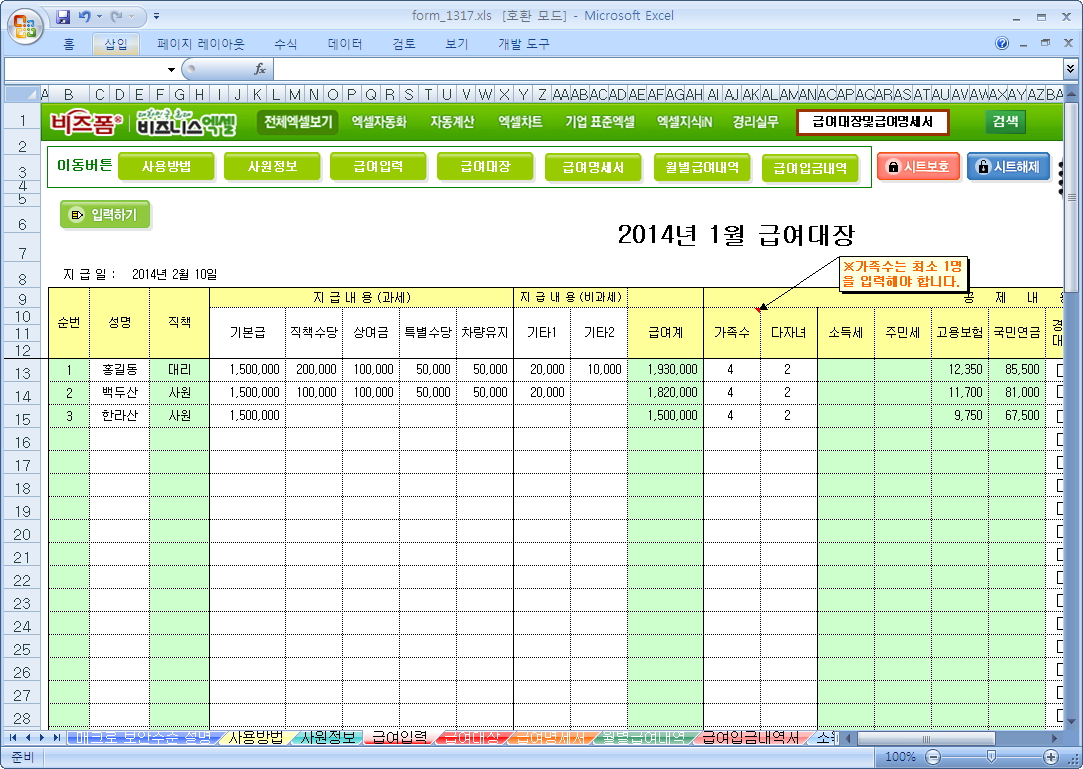Open the 수식 ribbon tab
The height and width of the screenshot is (769, 1083).
coord(285,44)
